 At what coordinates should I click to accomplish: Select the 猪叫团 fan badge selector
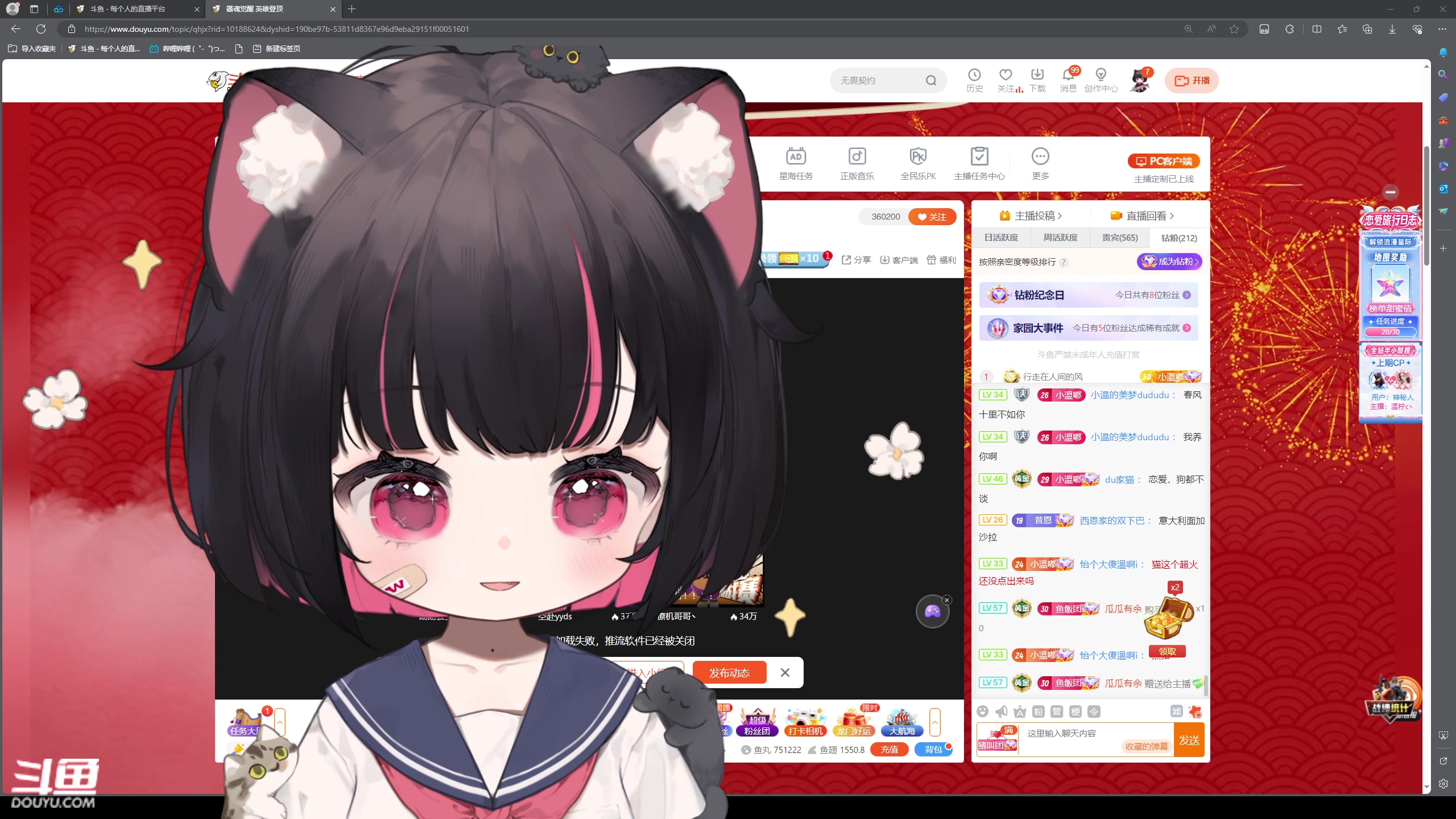[998, 740]
